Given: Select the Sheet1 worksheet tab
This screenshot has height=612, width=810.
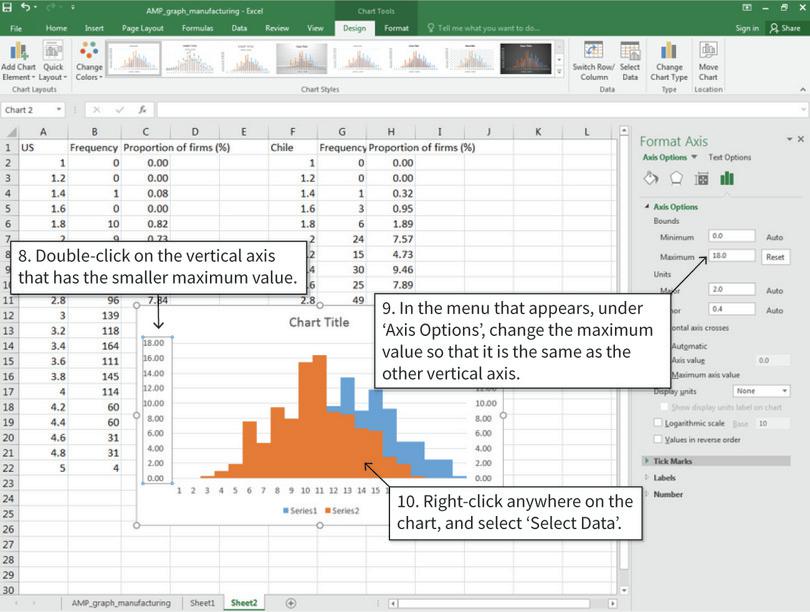Looking at the screenshot, I should click(x=202, y=603).
